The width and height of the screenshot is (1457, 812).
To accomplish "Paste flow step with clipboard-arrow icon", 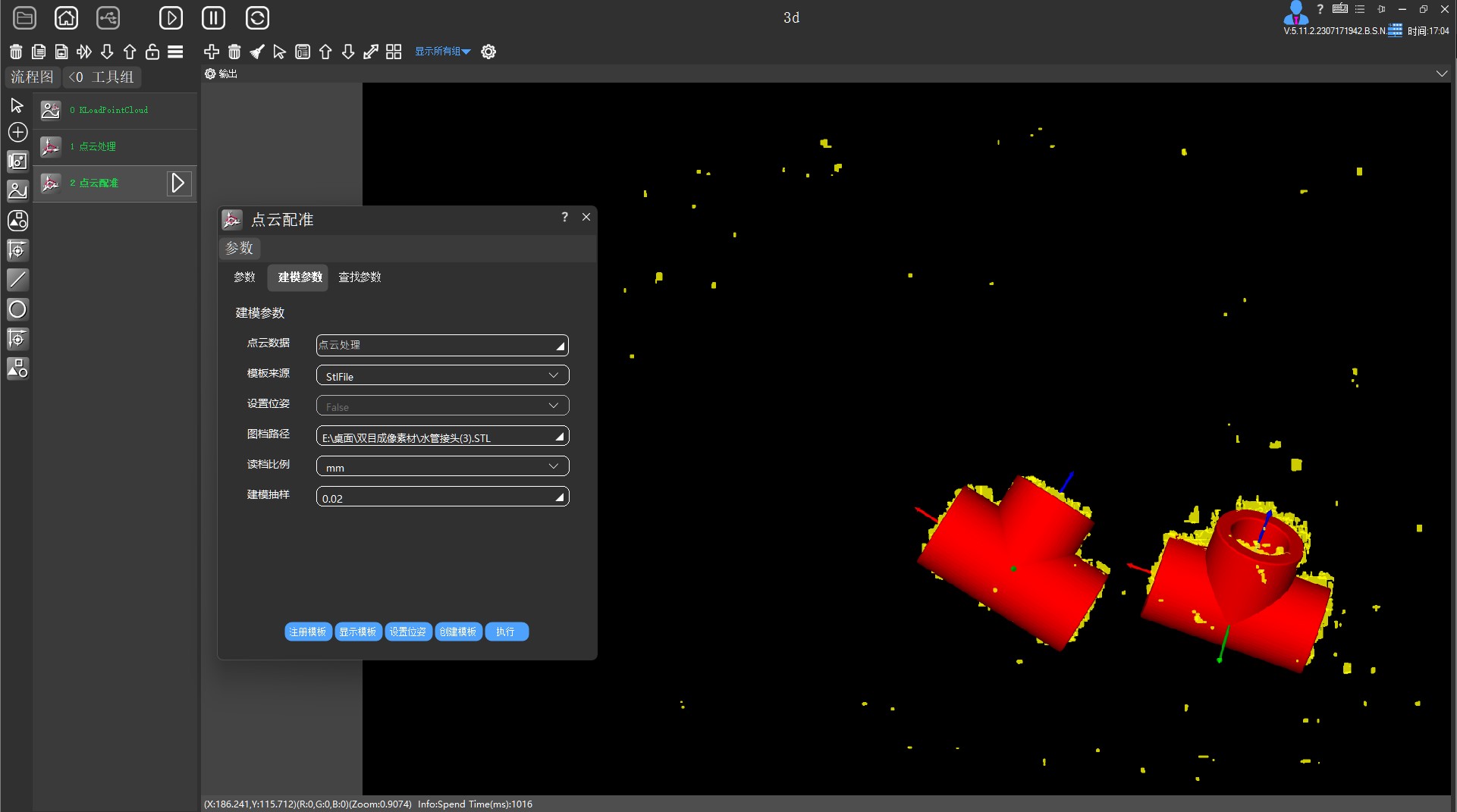I will click(61, 52).
